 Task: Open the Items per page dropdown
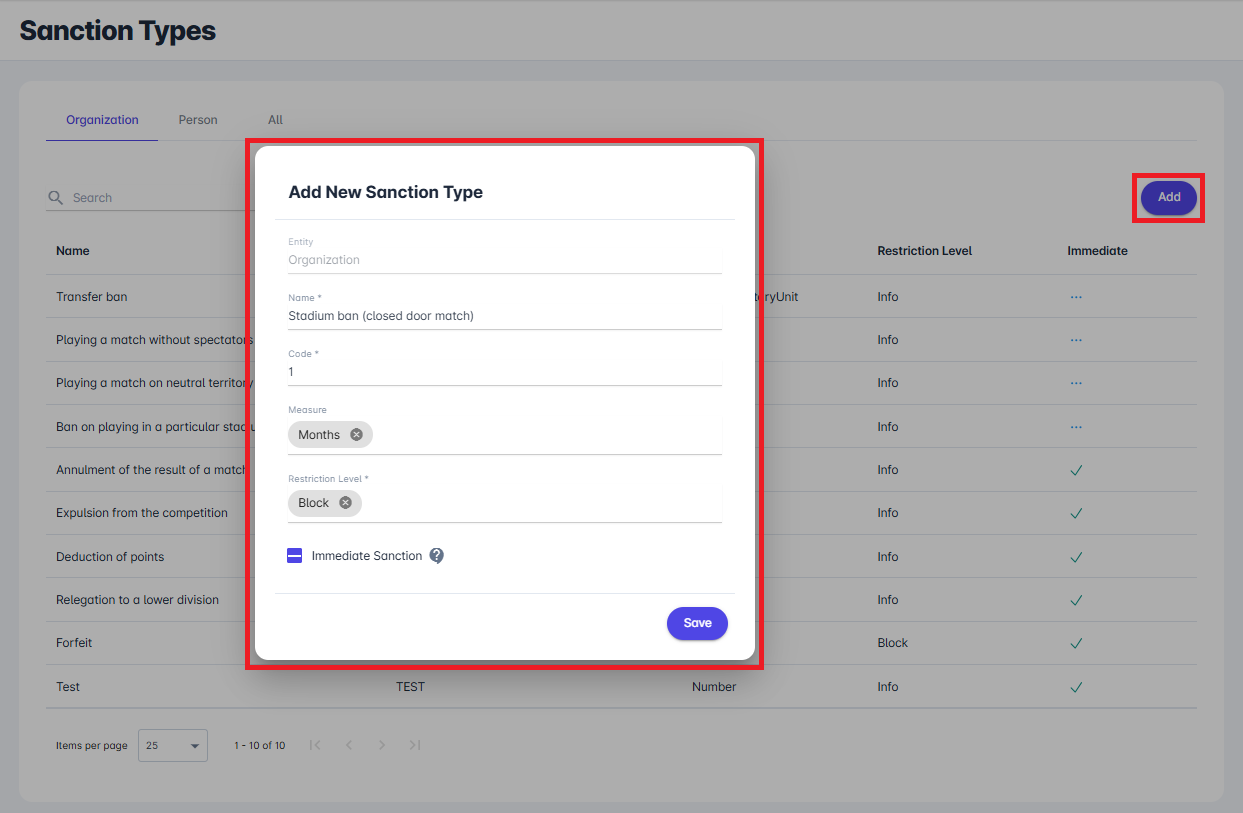click(x=173, y=745)
